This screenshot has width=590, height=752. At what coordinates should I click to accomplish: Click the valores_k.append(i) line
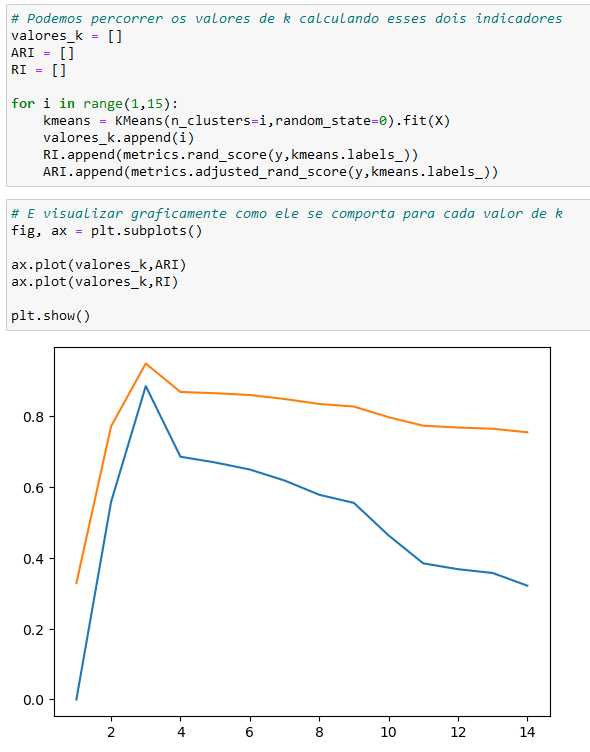coord(118,138)
